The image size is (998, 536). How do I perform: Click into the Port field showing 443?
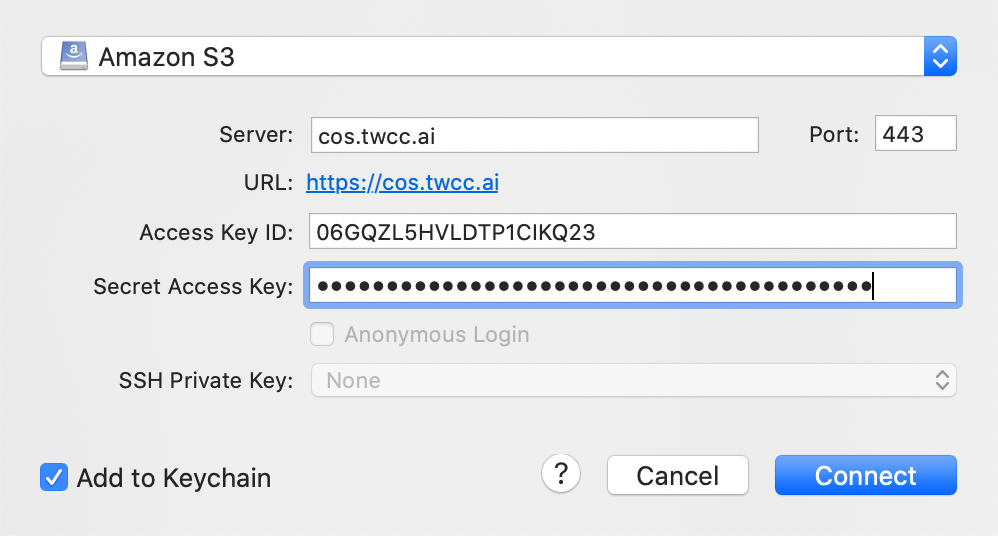coord(915,134)
